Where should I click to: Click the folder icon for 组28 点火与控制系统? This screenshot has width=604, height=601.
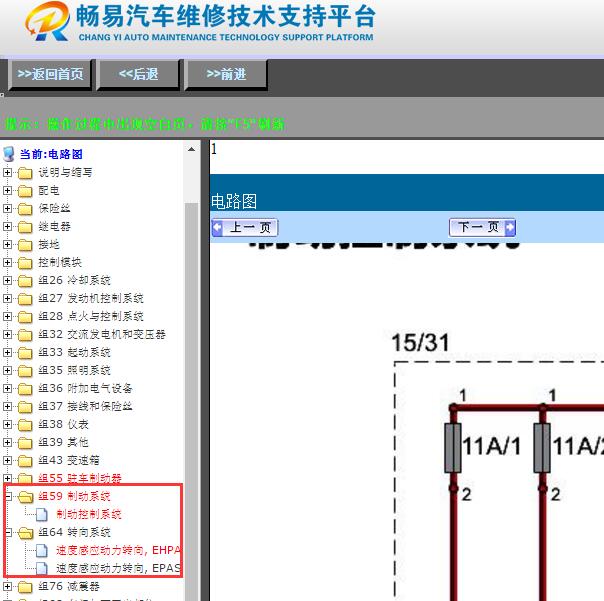[x=25, y=317]
